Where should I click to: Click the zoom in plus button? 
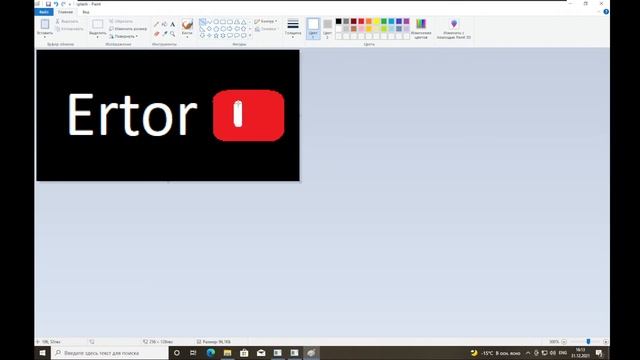pyautogui.click(x=605, y=342)
